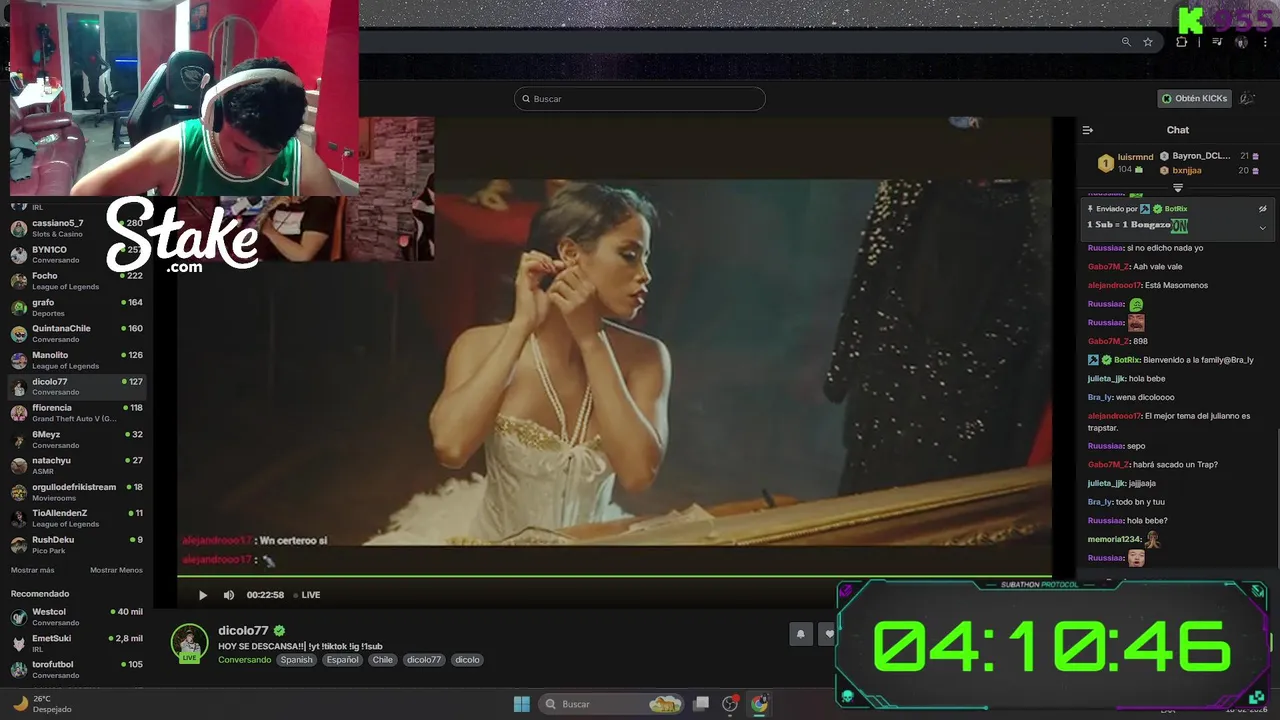Screen dimensions: 1280x720
Task: Click the BotRix welcome message sender
Action: (1126, 360)
